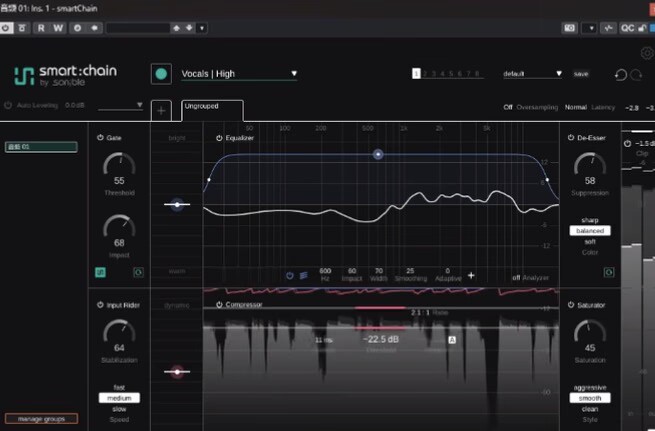Click the side-chain waveform icon

point(608,28)
